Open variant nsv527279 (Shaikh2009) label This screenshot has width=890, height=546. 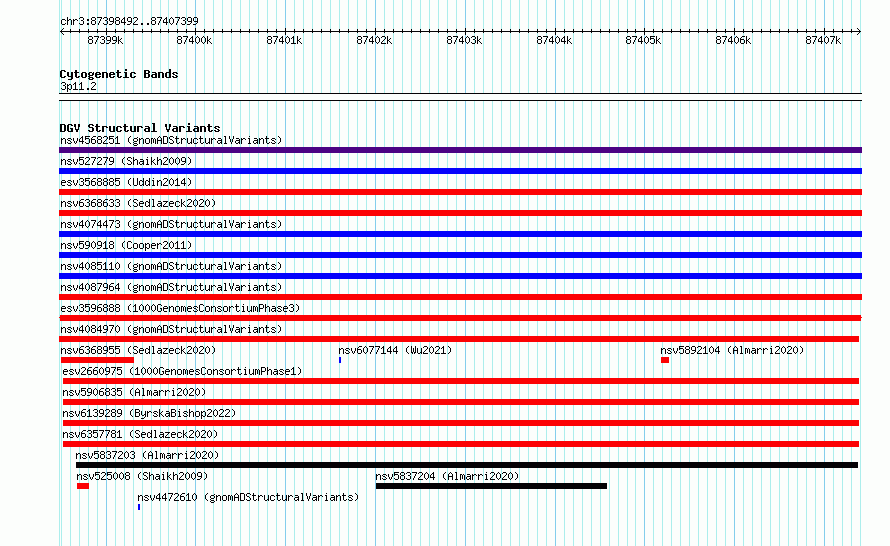coord(126,161)
